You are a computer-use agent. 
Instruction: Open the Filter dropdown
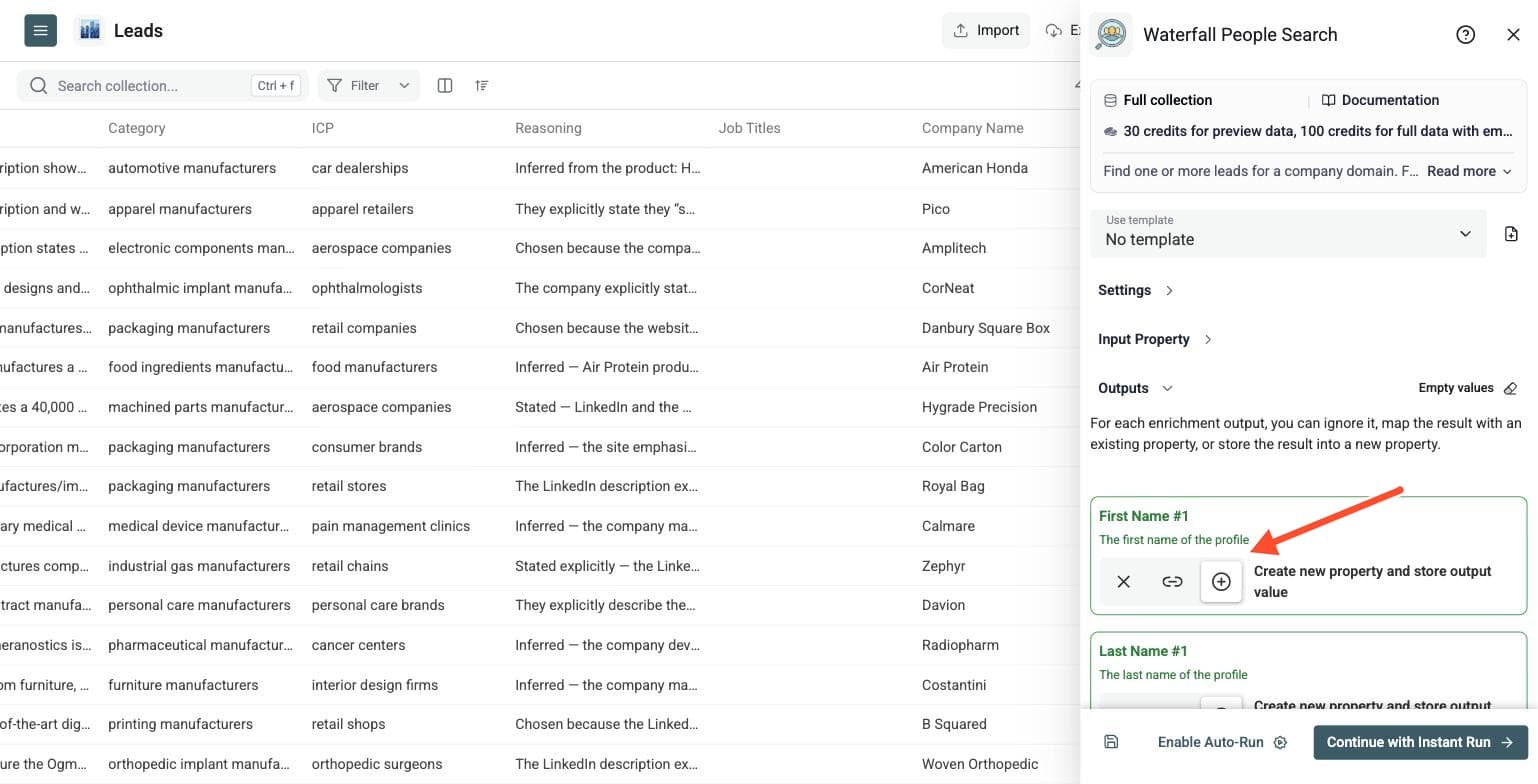tap(369, 86)
